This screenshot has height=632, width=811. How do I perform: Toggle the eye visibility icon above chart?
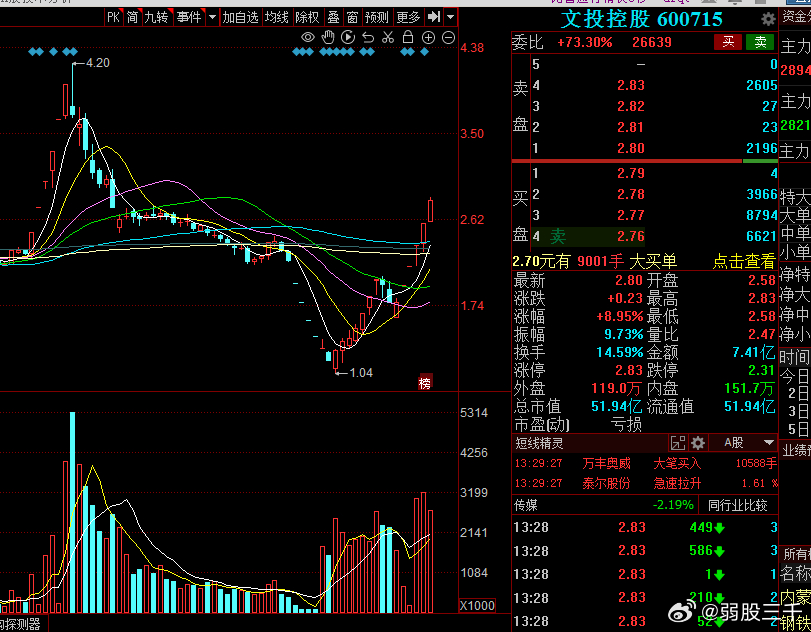(308, 38)
